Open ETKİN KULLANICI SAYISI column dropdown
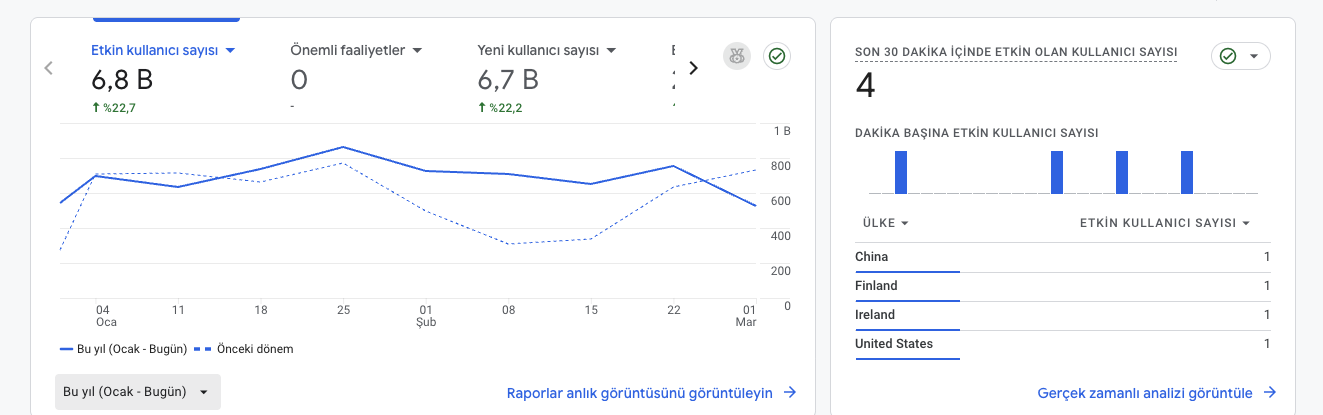Image resolution: width=1323 pixels, height=415 pixels. click(1165, 223)
